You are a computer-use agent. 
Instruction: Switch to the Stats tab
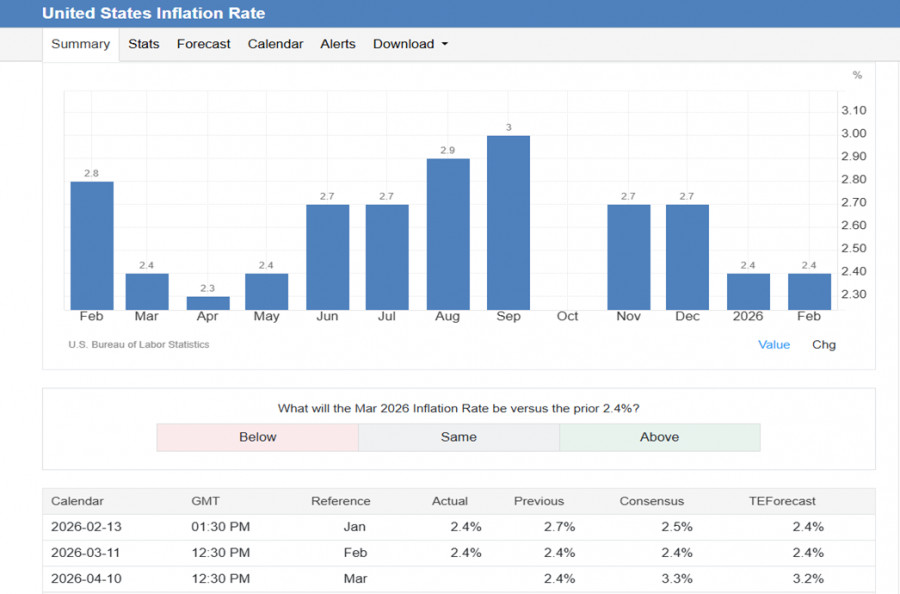[x=143, y=44]
